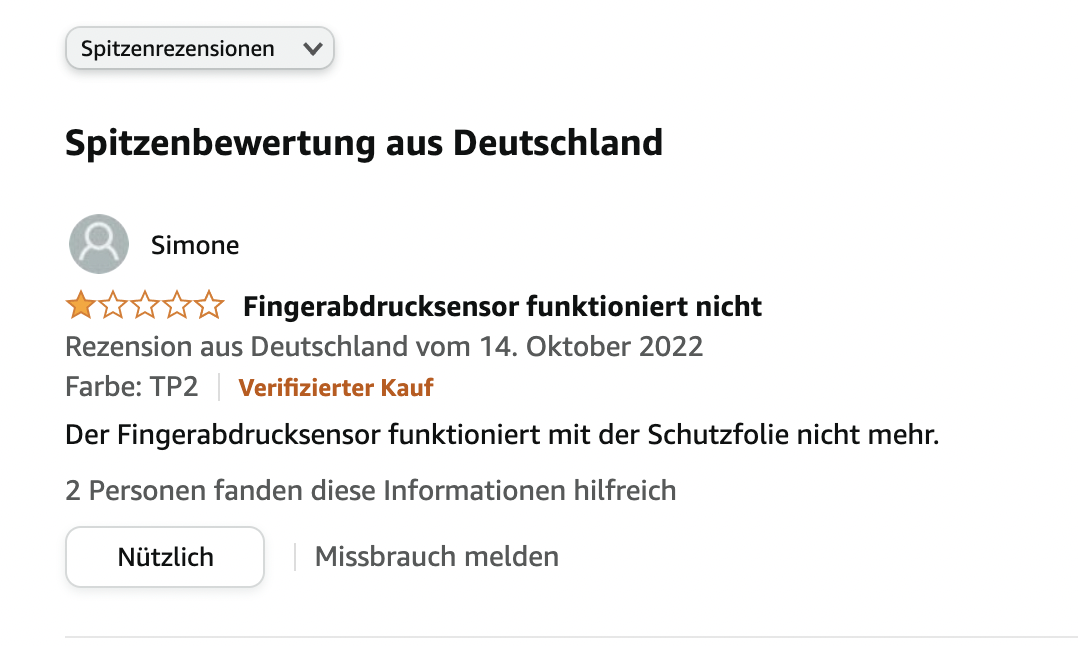This screenshot has height=646, width=1078.
Task: Click the horizontal divider below the review
Action: click(x=570, y=637)
